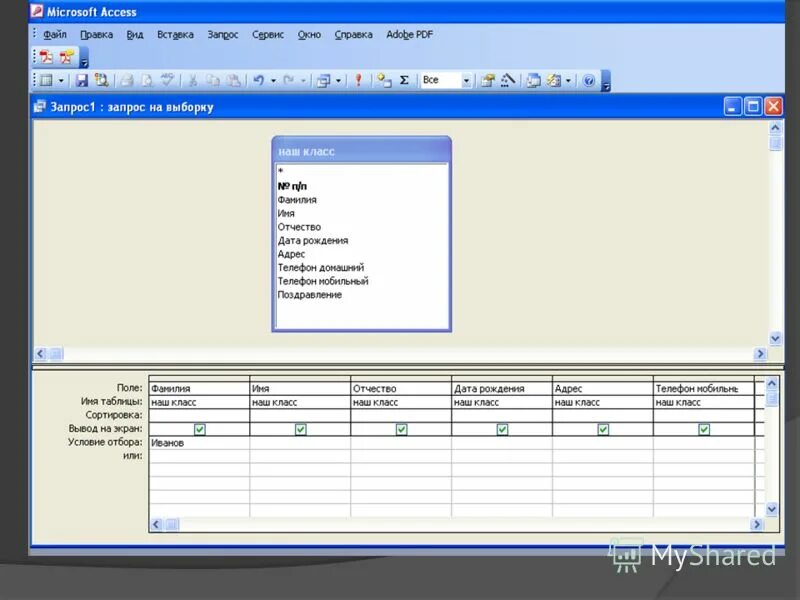Open the View mode dropdown arrow

(x=61, y=81)
